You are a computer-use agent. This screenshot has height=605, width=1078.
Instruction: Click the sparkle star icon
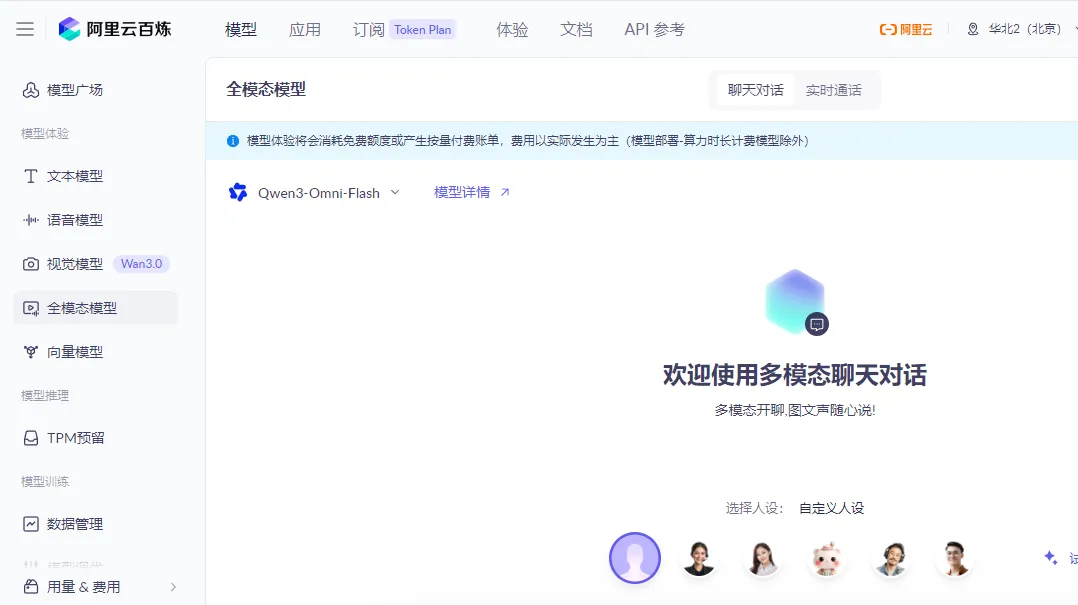(x=1050, y=558)
